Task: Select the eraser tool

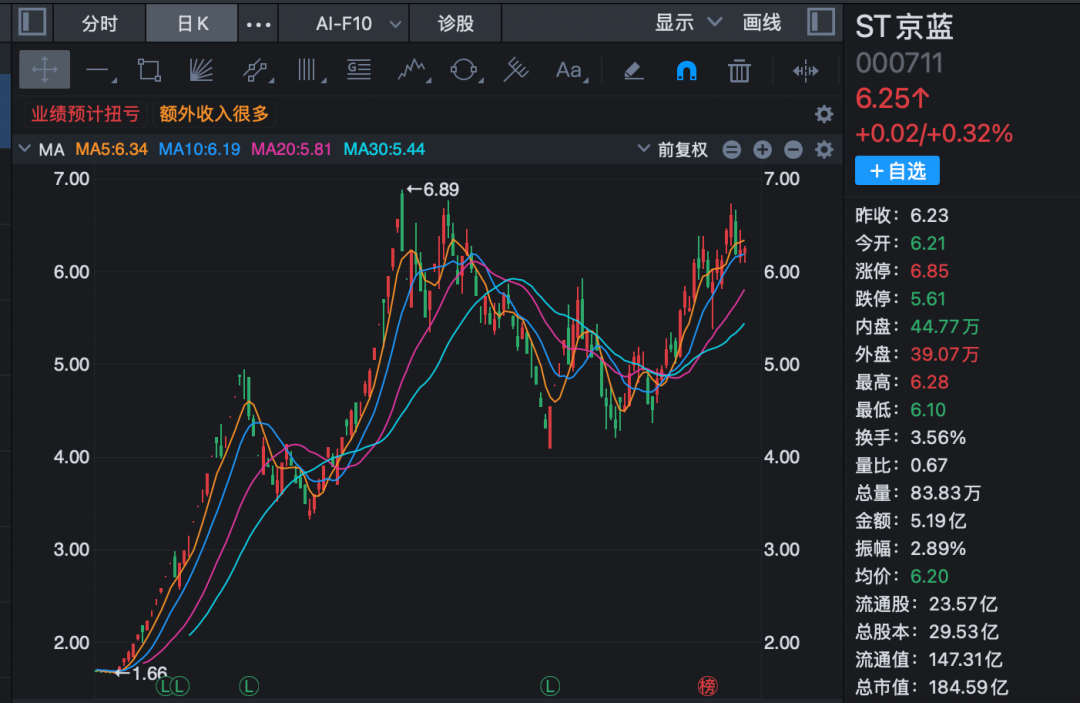Action: coord(633,70)
